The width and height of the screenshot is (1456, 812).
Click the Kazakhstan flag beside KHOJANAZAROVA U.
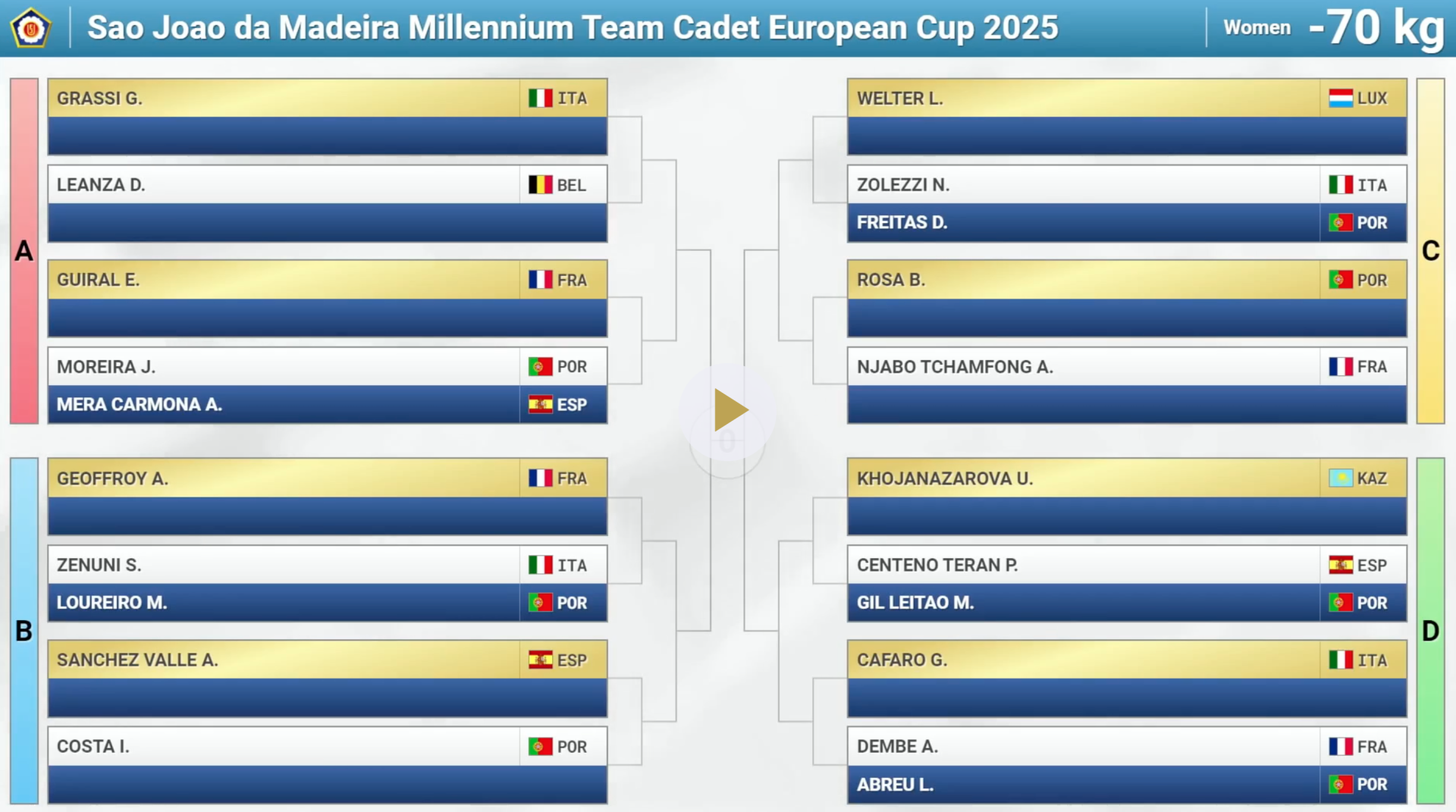pyautogui.click(x=1341, y=478)
